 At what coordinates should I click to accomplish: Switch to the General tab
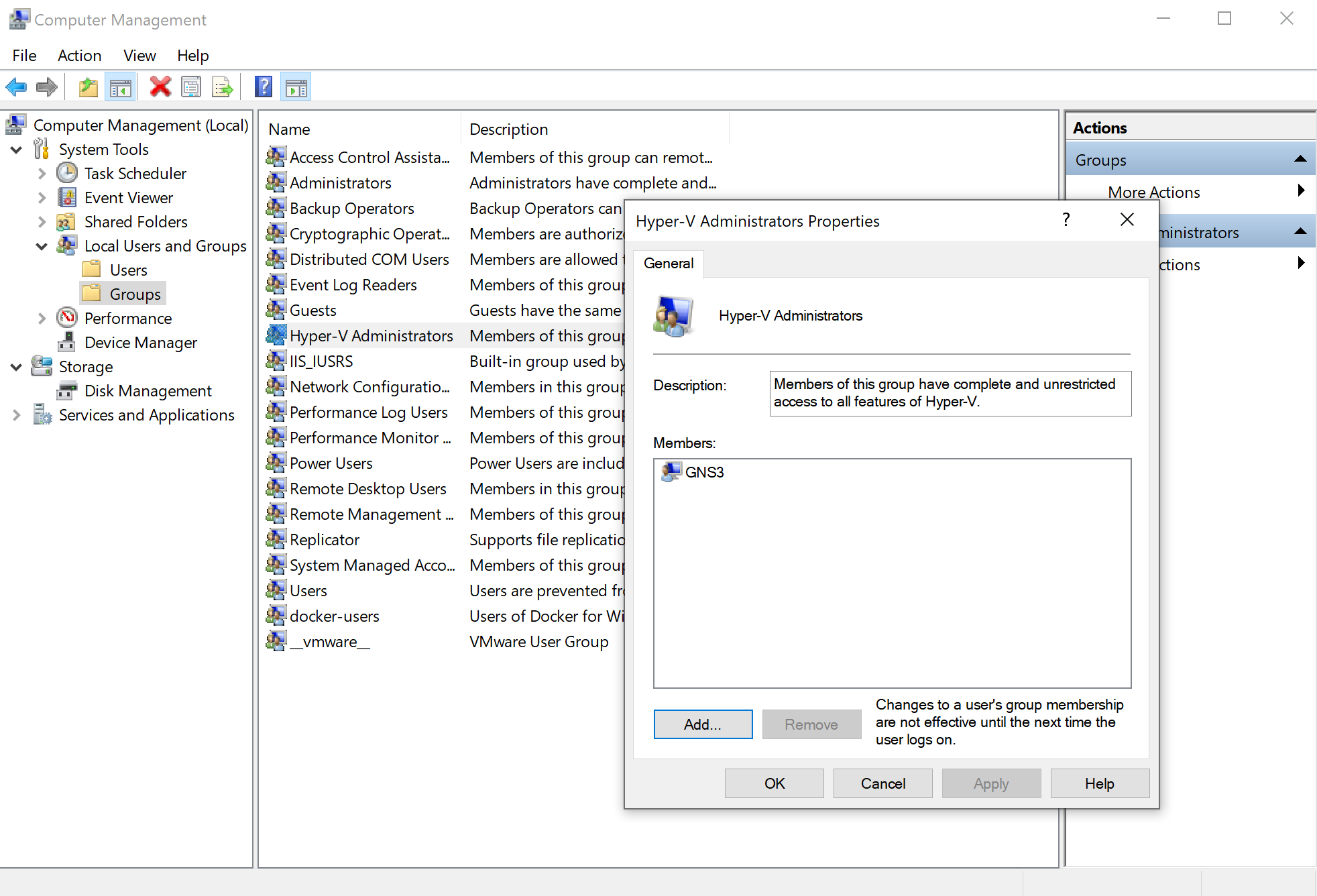[x=668, y=264]
